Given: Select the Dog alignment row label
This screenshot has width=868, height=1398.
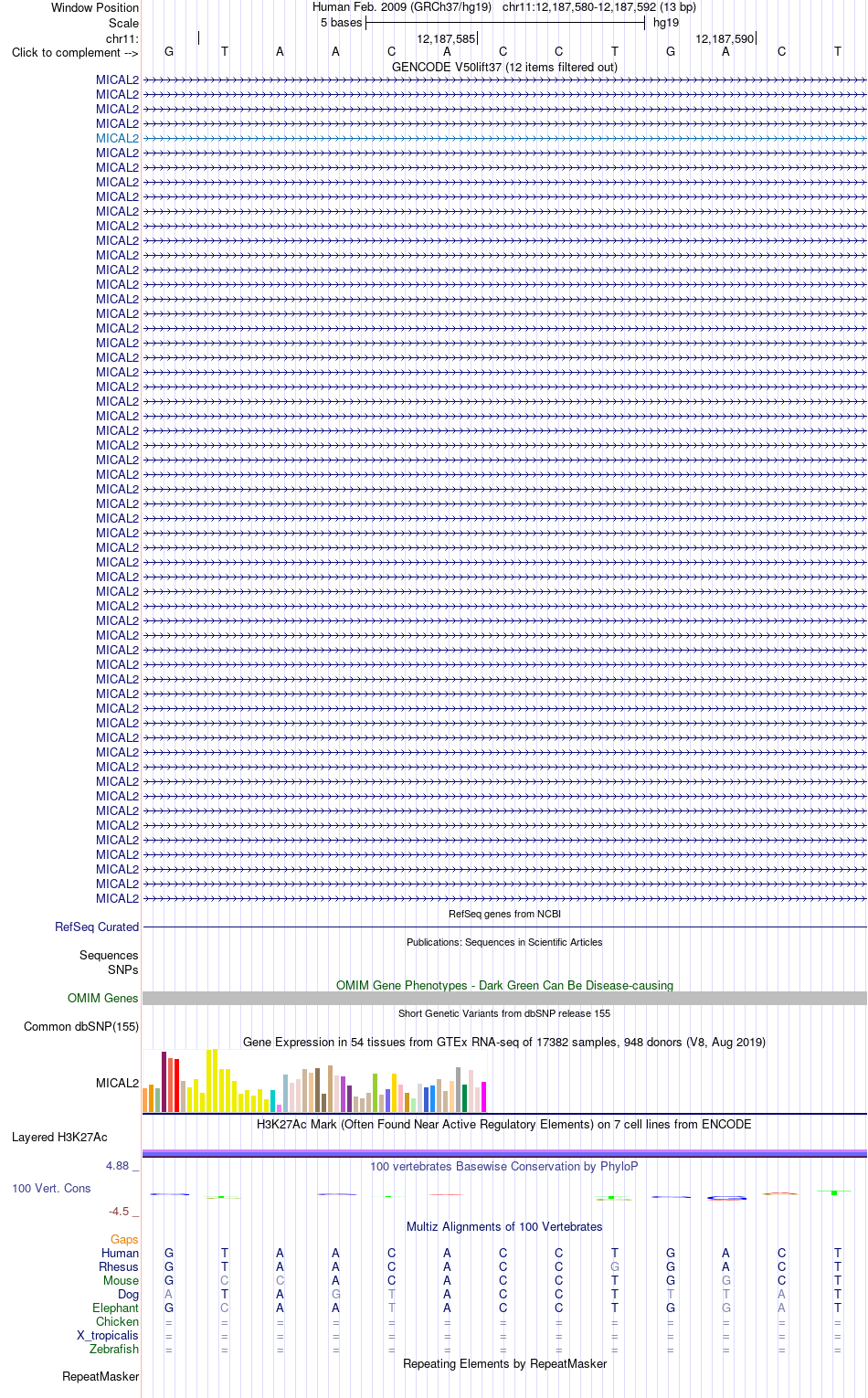Looking at the screenshot, I should point(128,1294).
